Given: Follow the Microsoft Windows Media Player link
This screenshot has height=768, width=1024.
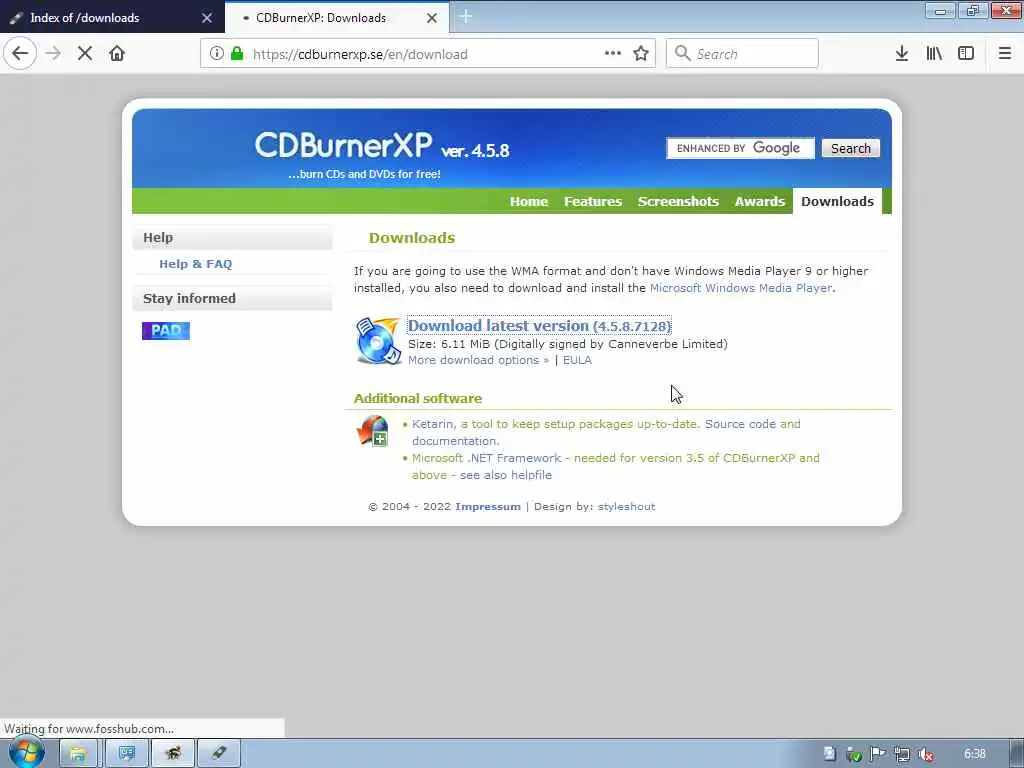Looking at the screenshot, I should pyautogui.click(x=741, y=288).
